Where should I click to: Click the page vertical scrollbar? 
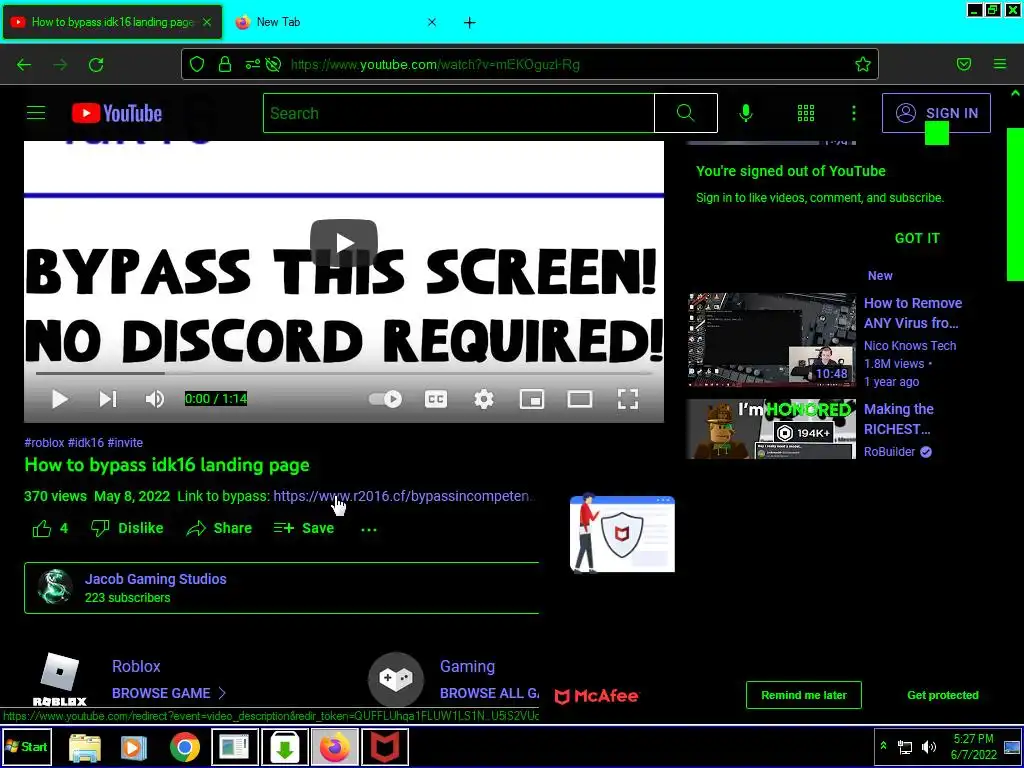1015,204
